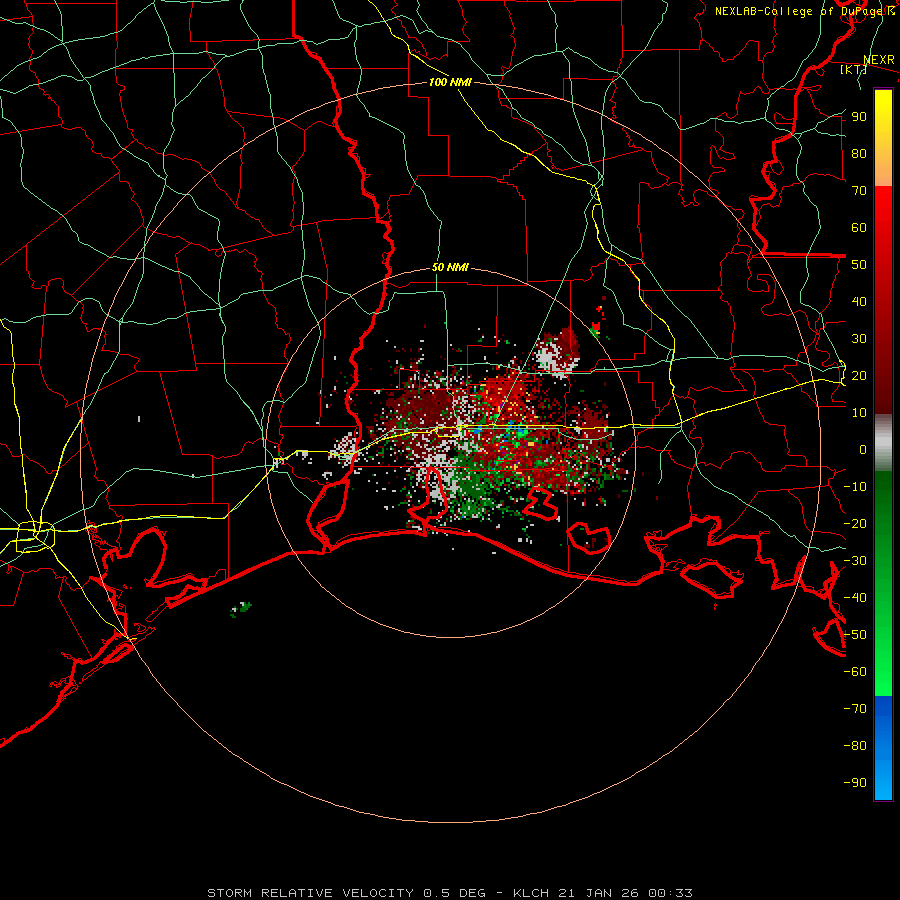Click the NEXLAB-College of DuPage credit text
The height and width of the screenshot is (900, 900).
pyautogui.click(x=804, y=11)
